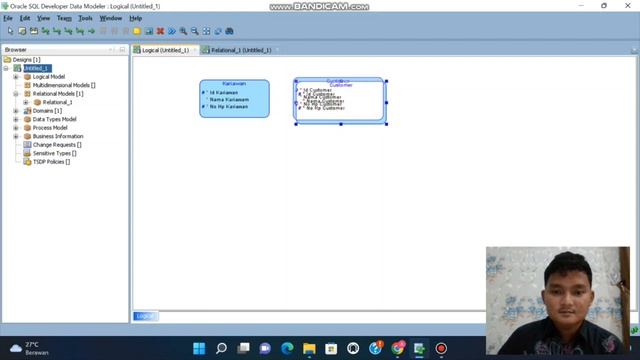Open the Edit menu
The width and height of the screenshot is (640, 360).
coord(25,18)
